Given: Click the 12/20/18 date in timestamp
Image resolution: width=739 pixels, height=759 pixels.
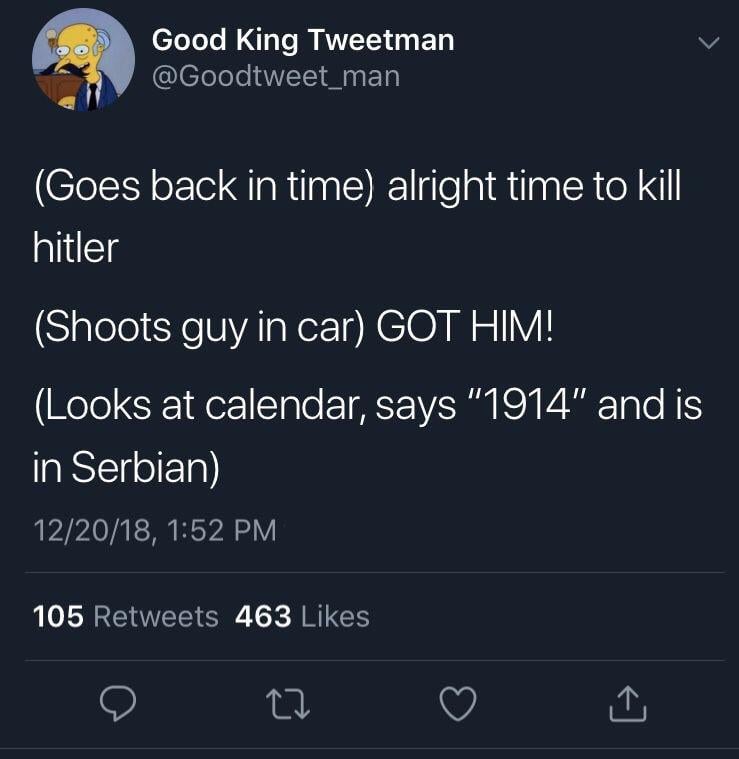Looking at the screenshot, I should 90,529.
